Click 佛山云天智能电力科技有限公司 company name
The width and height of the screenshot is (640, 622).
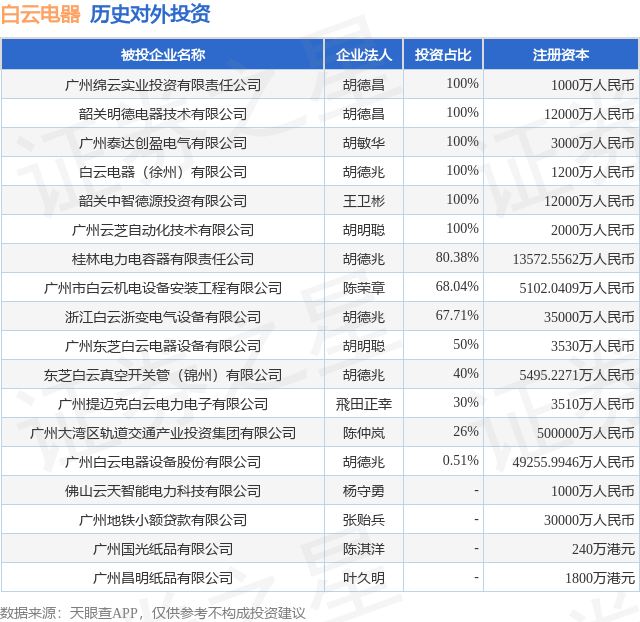pyautogui.click(x=163, y=491)
